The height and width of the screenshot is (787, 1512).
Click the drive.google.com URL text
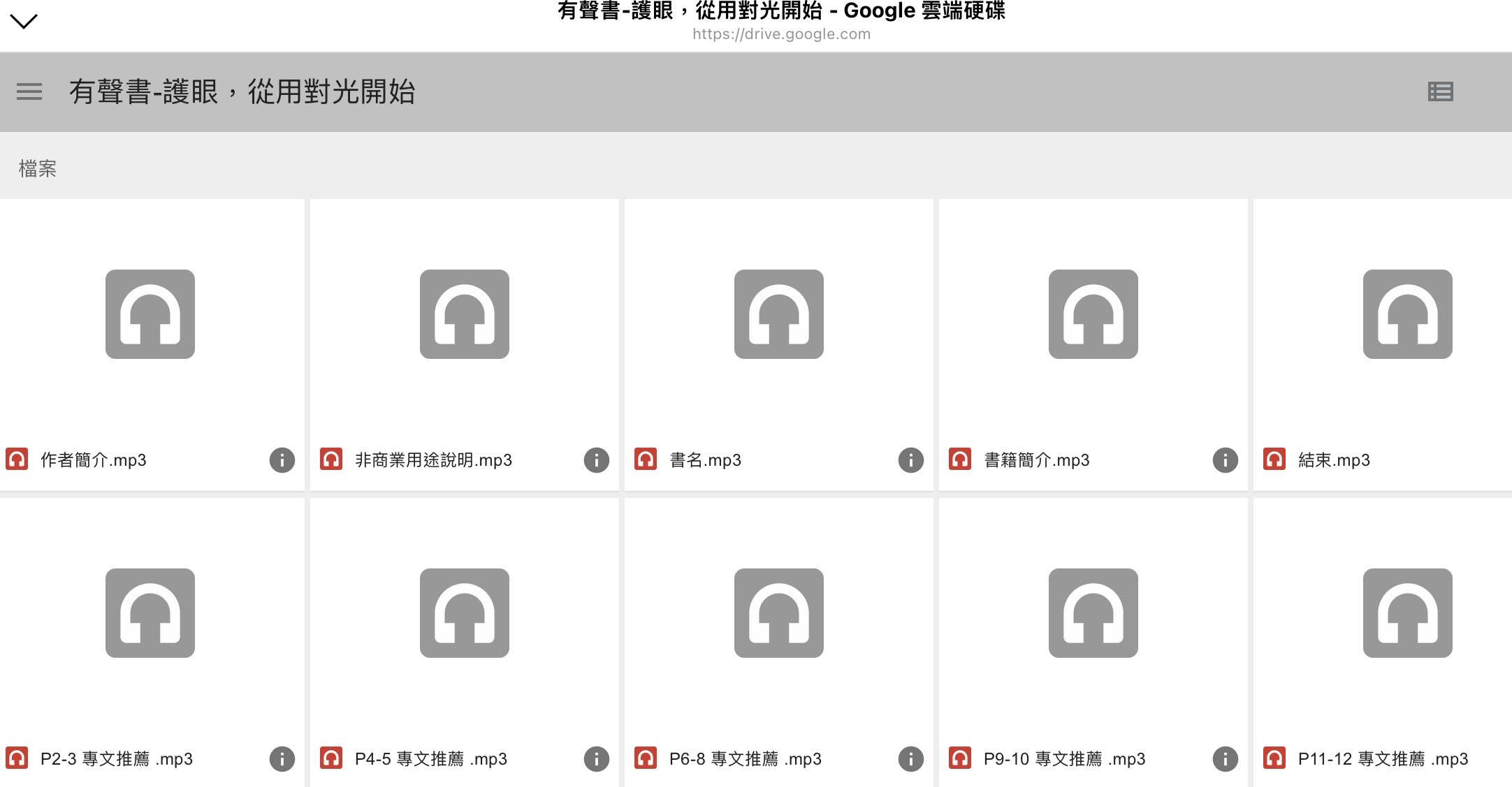tap(781, 34)
